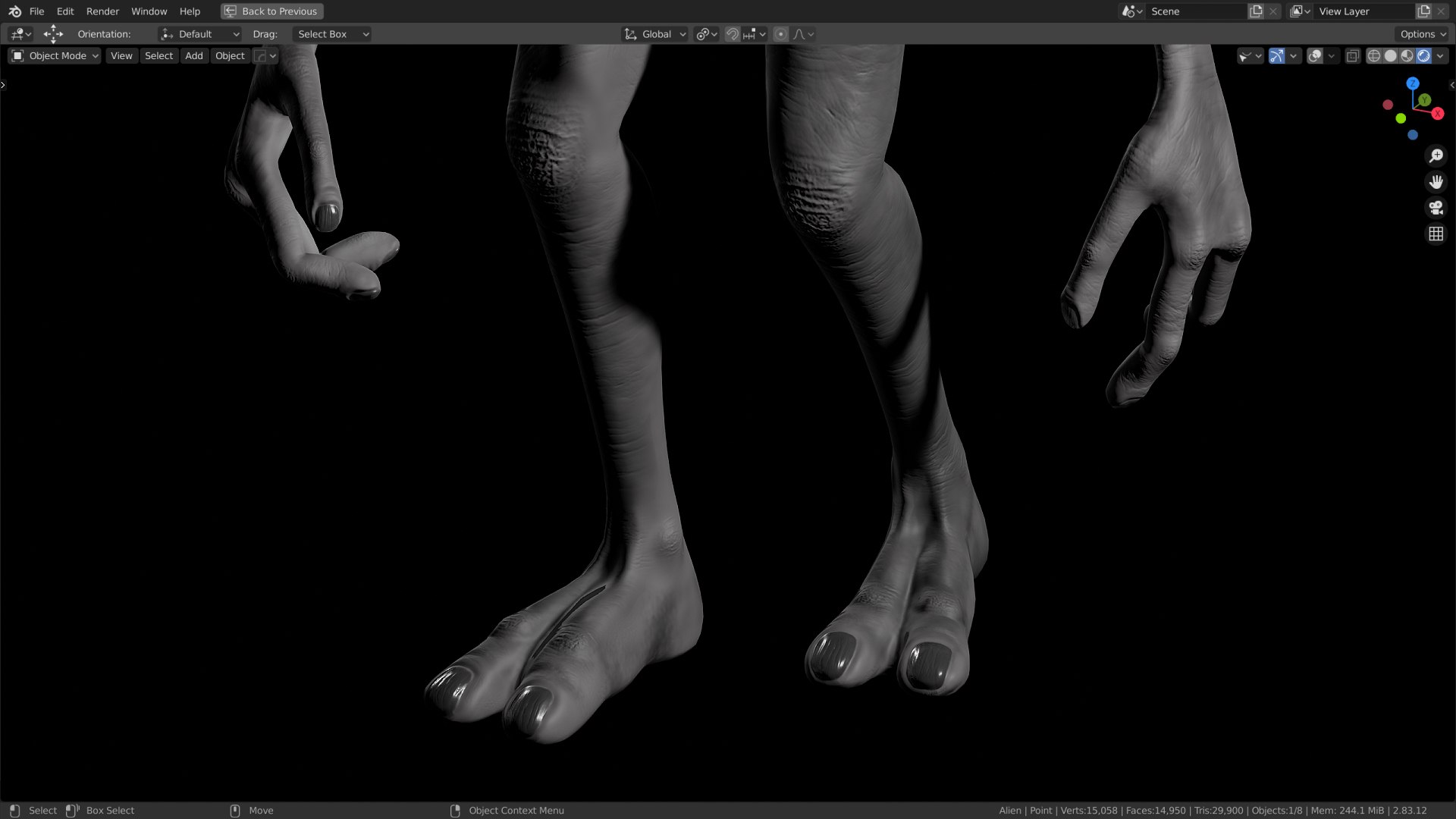This screenshot has width=1456, height=819.
Task: Toggle show gizmos button
Action: pyautogui.click(x=1276, y=56)
